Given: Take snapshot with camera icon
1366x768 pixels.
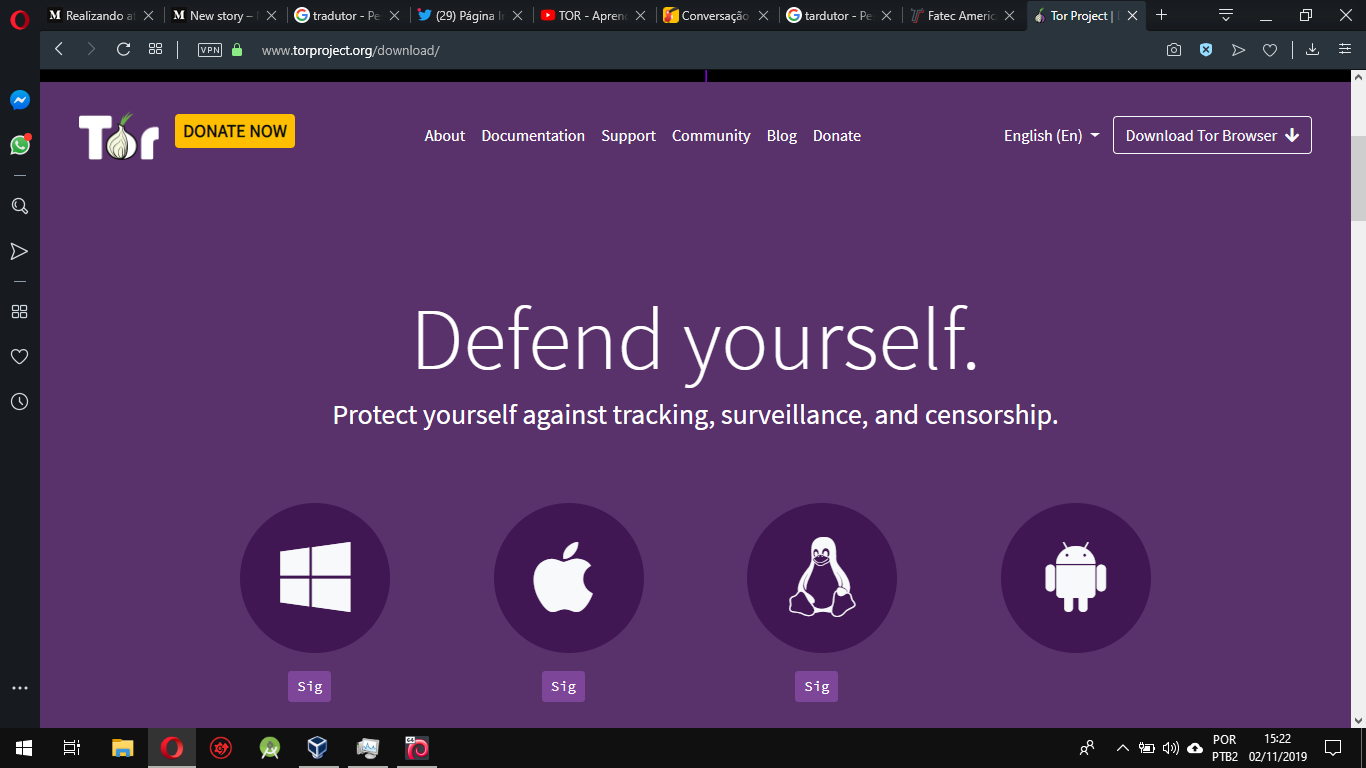Looking at the screenshot, I should coord(1174,50).
